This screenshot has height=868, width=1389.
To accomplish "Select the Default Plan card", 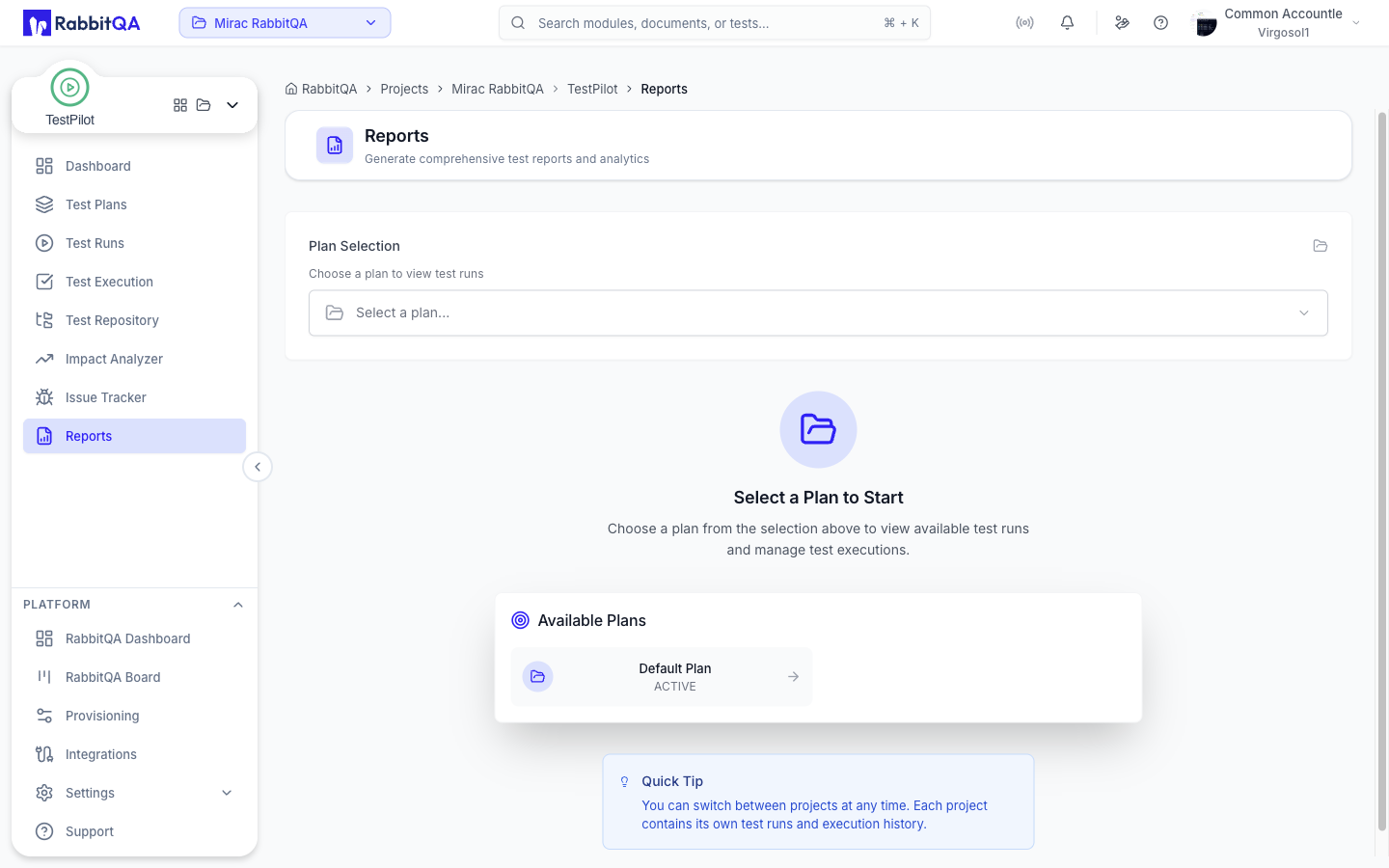I will (x=661, y=677).
